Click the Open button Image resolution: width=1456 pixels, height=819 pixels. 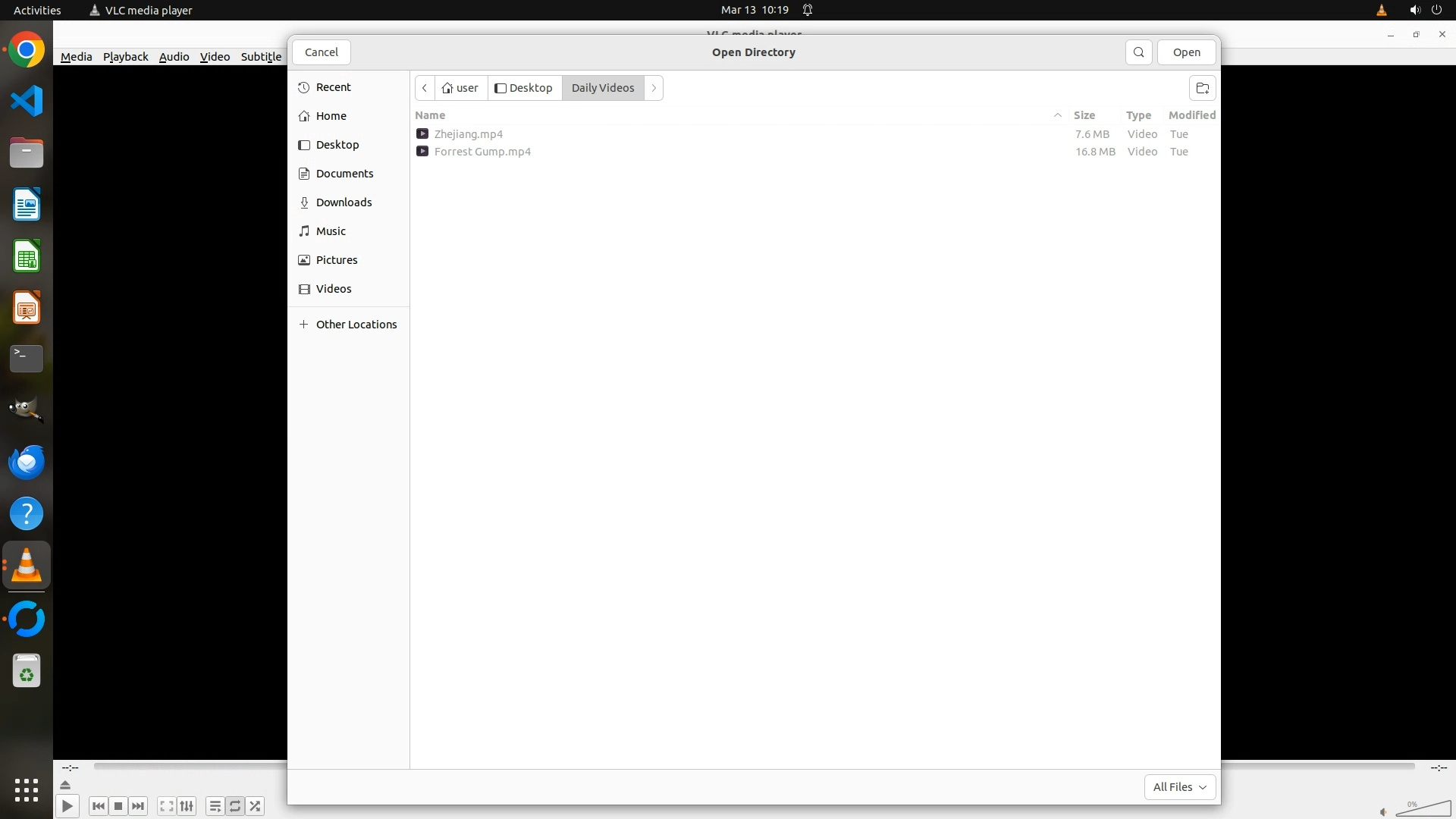1186,52
